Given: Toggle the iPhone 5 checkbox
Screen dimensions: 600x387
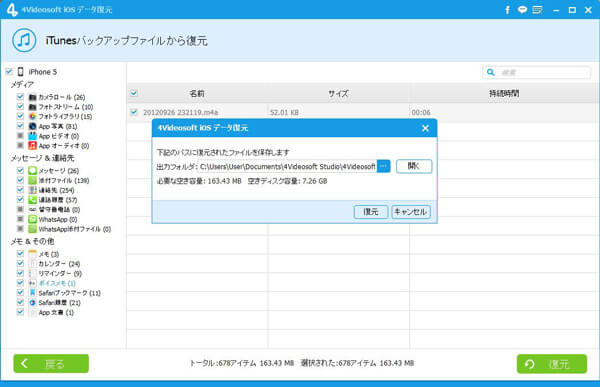Looking at the screenshot, I should (x=9, y=72).
